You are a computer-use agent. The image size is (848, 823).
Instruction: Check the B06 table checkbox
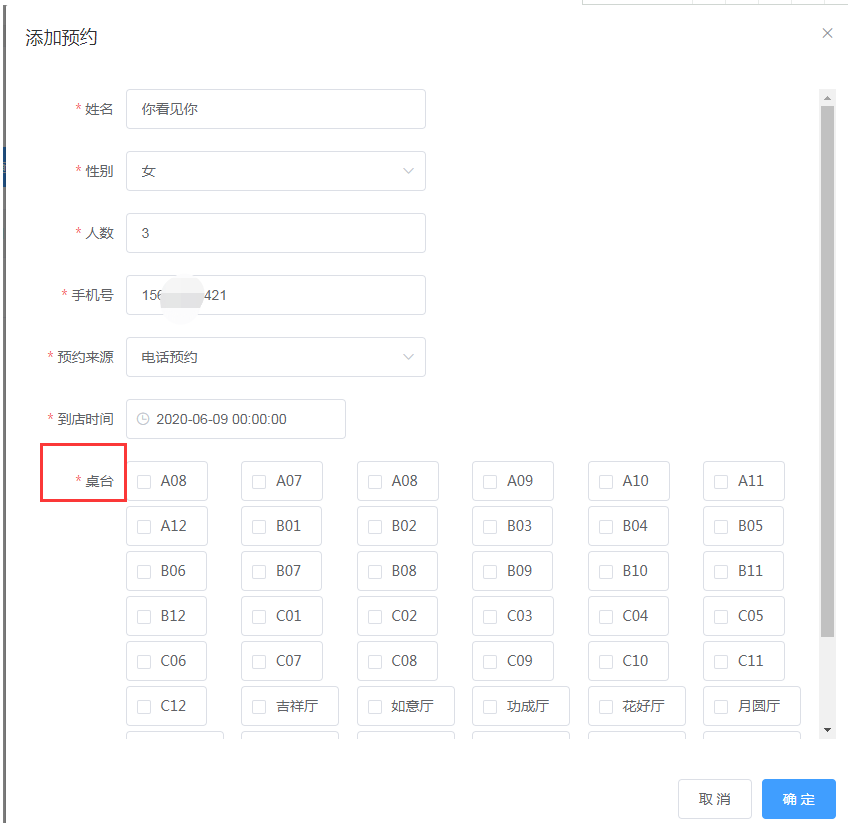tap(144, 572)
